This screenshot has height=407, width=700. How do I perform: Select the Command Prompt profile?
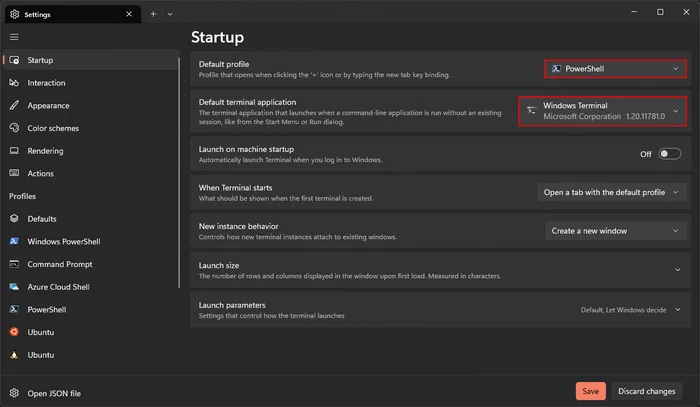89,264
